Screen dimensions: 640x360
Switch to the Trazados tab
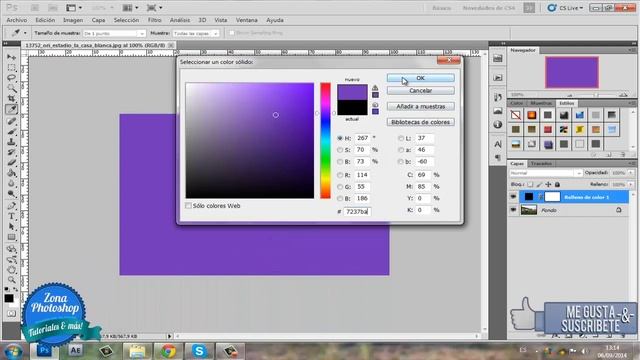pos(541,164)
